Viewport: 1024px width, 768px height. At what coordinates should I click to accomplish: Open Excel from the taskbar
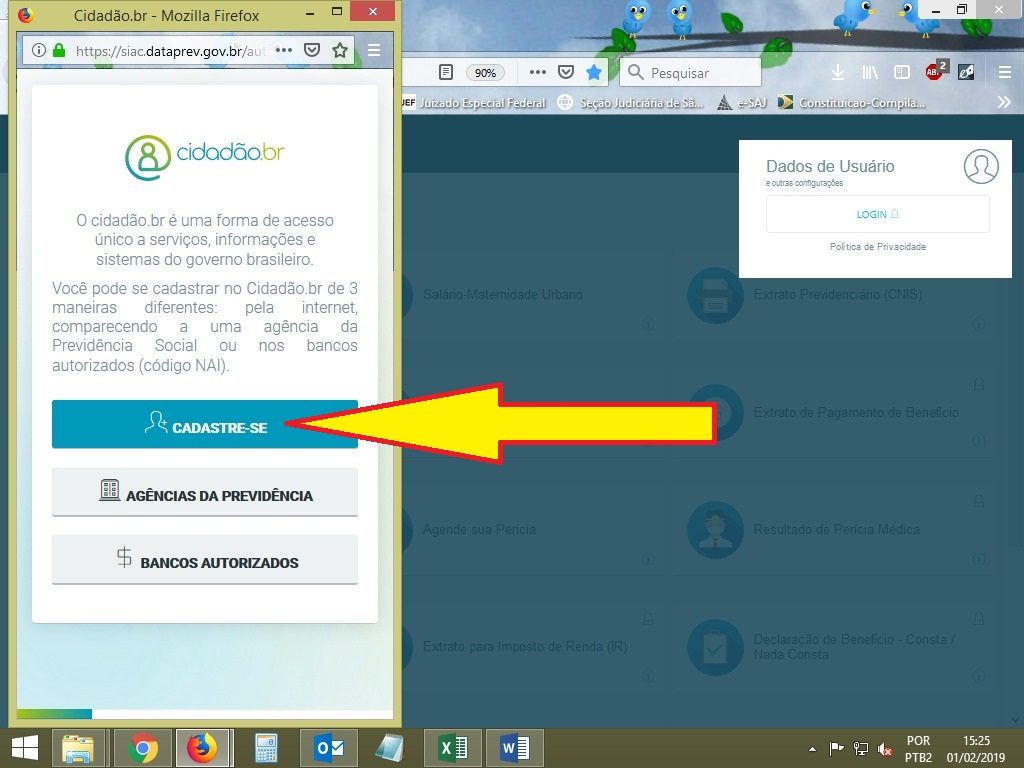pyautogui.click(x=453, y=748)
